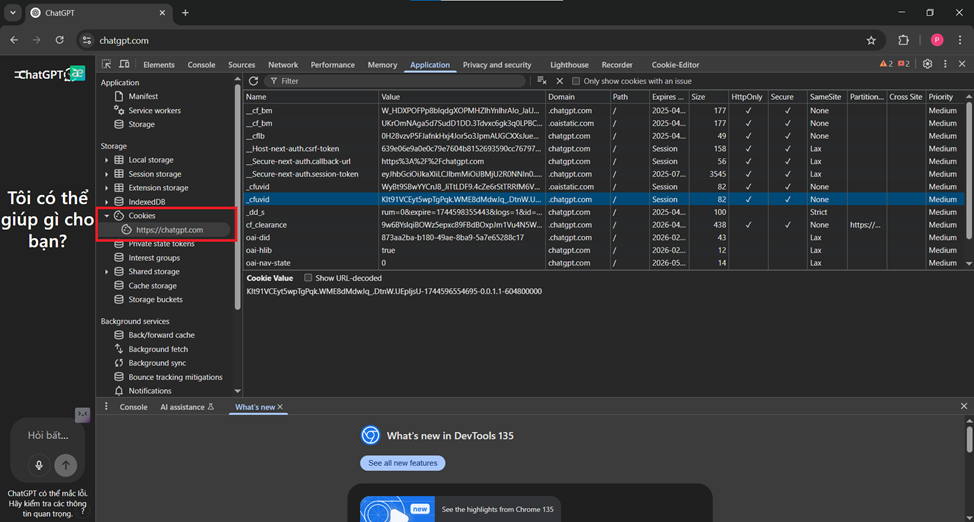Clear all cookies with the delete icon
Viewport: 974px width, 522px height.
[542, 81]
